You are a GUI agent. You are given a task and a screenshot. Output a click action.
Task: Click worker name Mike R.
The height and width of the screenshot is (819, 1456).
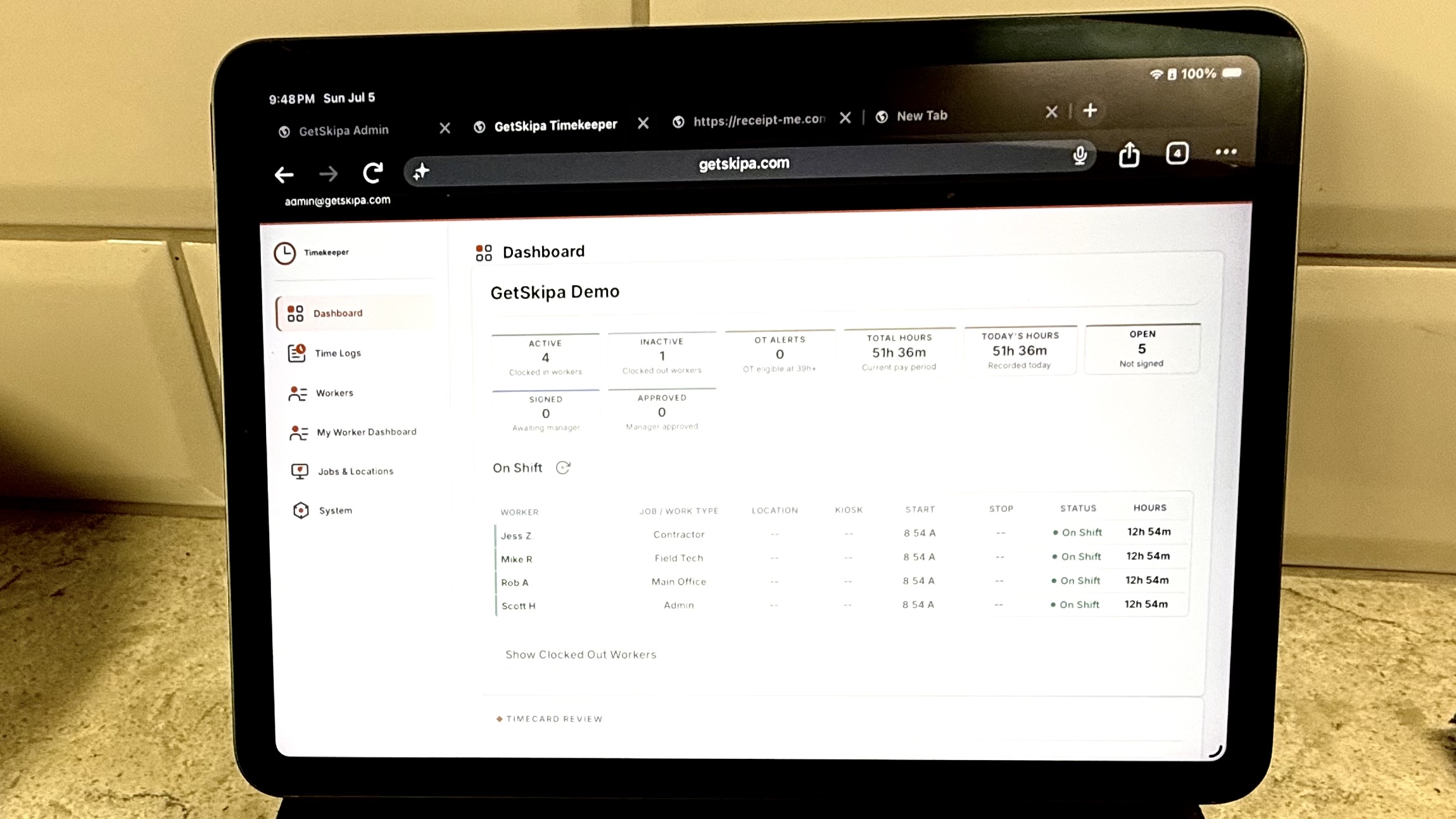coord(517,559)
